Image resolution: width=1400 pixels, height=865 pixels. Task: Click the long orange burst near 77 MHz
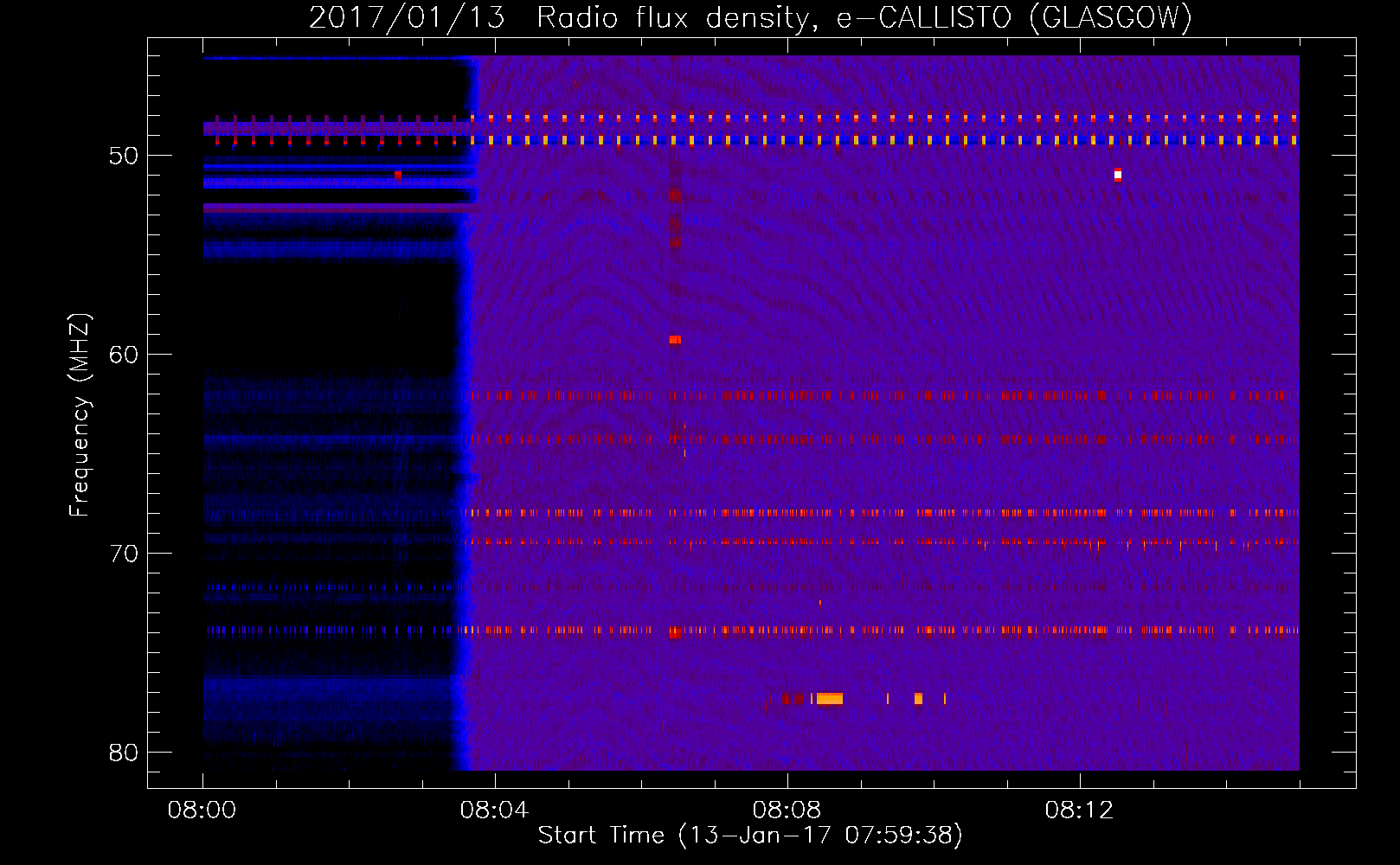pyautogui.click(x=829, y=699)
